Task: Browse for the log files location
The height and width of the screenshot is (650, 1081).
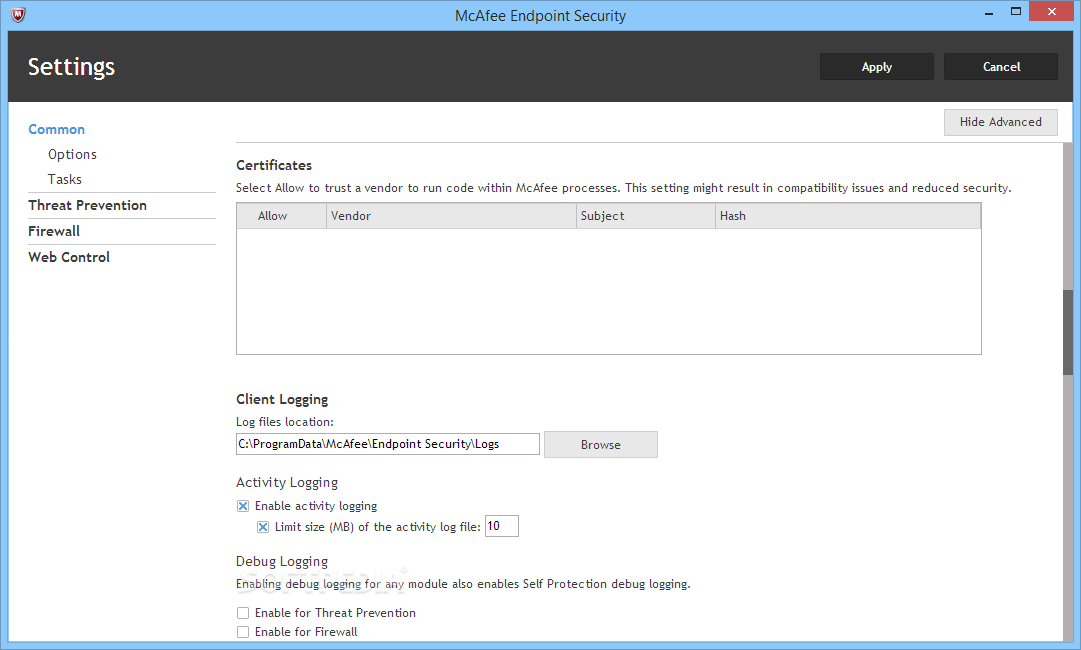Action: (600, 445)
